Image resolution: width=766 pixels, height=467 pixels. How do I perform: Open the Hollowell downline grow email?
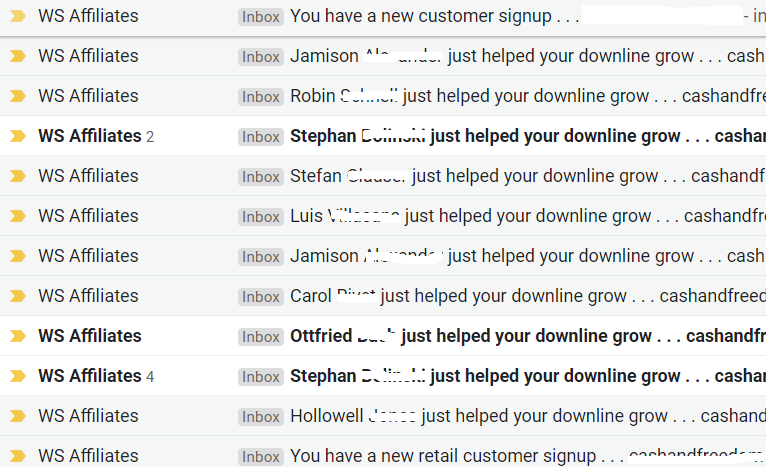(383, 416)
